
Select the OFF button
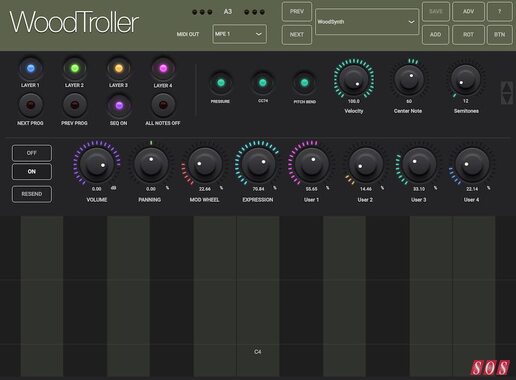32,153
